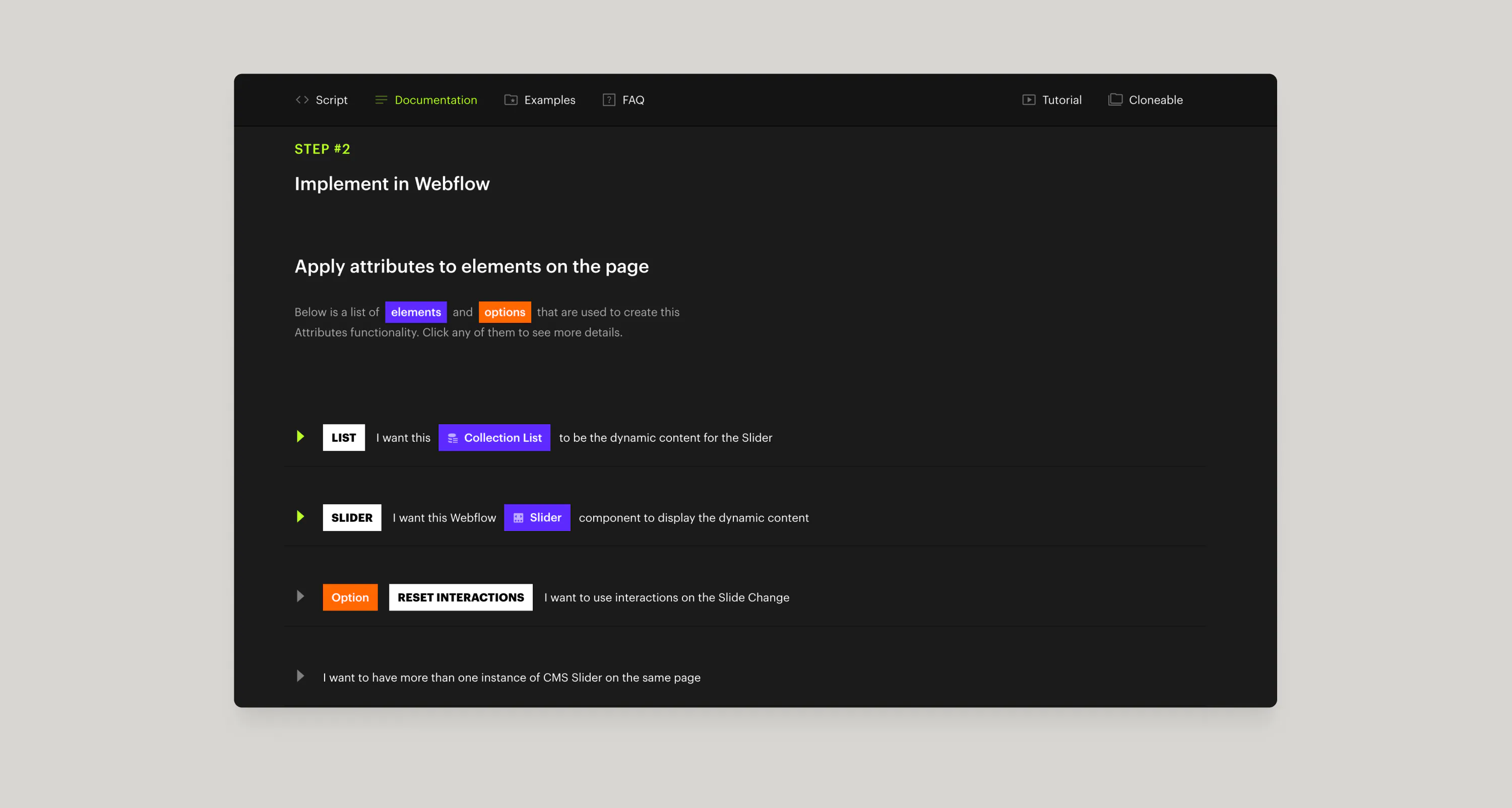Switch to the Documentation tab
The image size is (1512, 808).
point(425,100)
